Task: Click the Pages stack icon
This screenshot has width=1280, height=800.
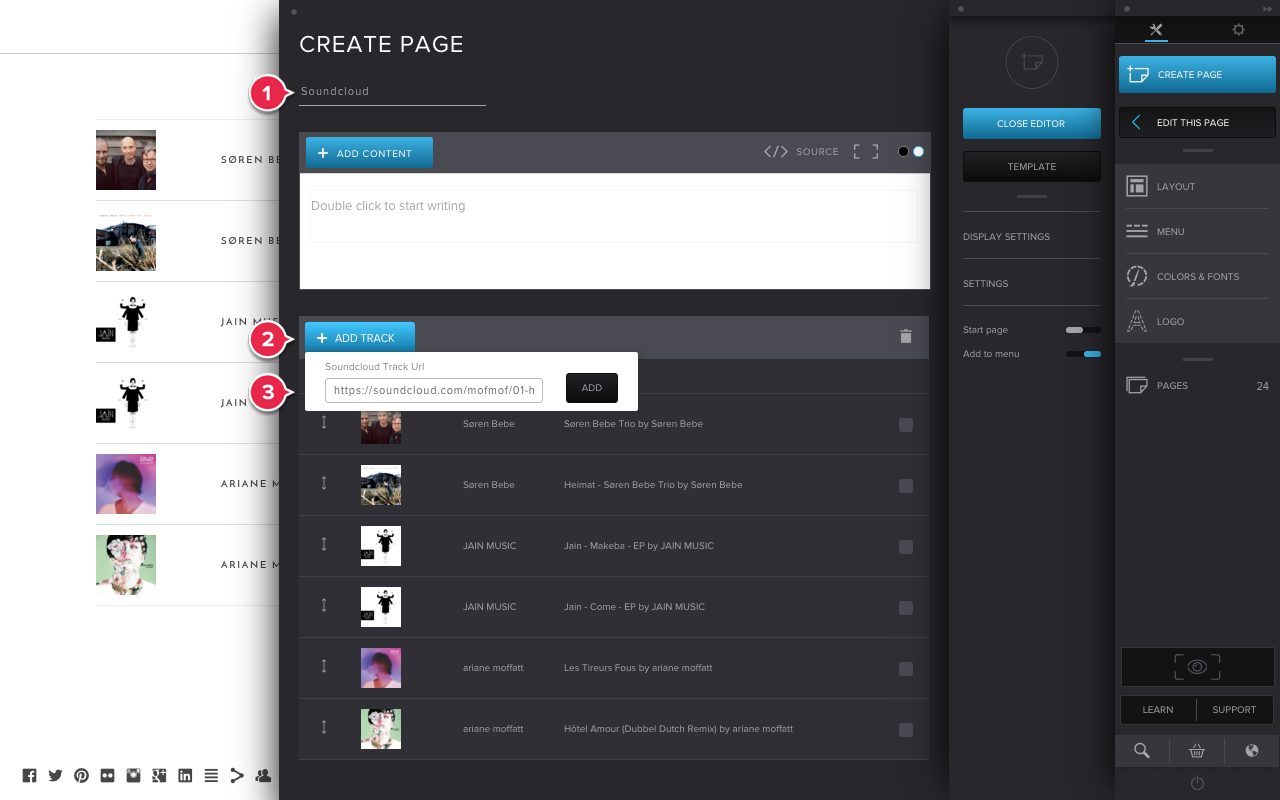Action: coord(1136,385)
